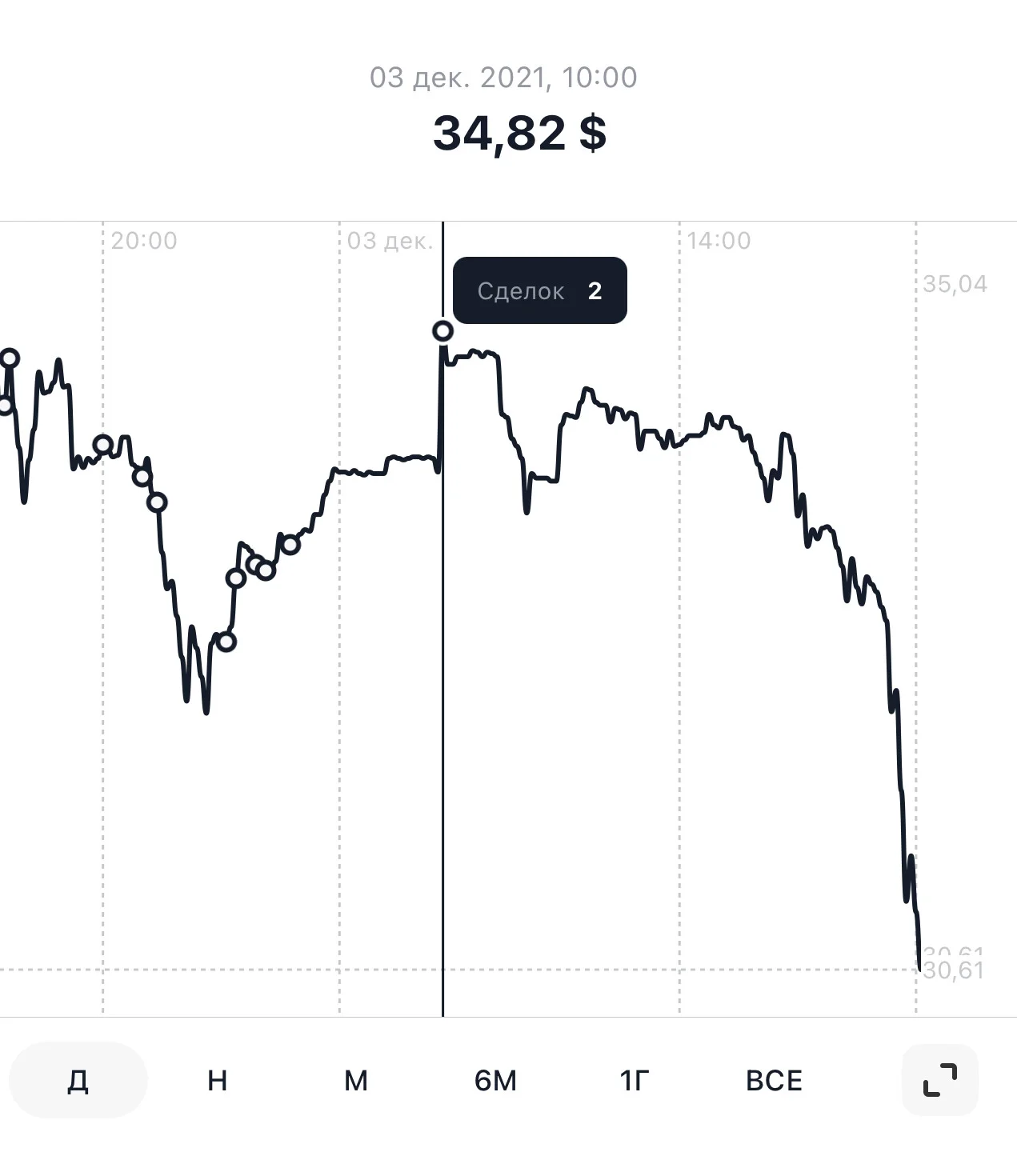Click the lowest trade marker near the dip
This screenshot has width=1017, height=1176.
[x=226, y=642]
